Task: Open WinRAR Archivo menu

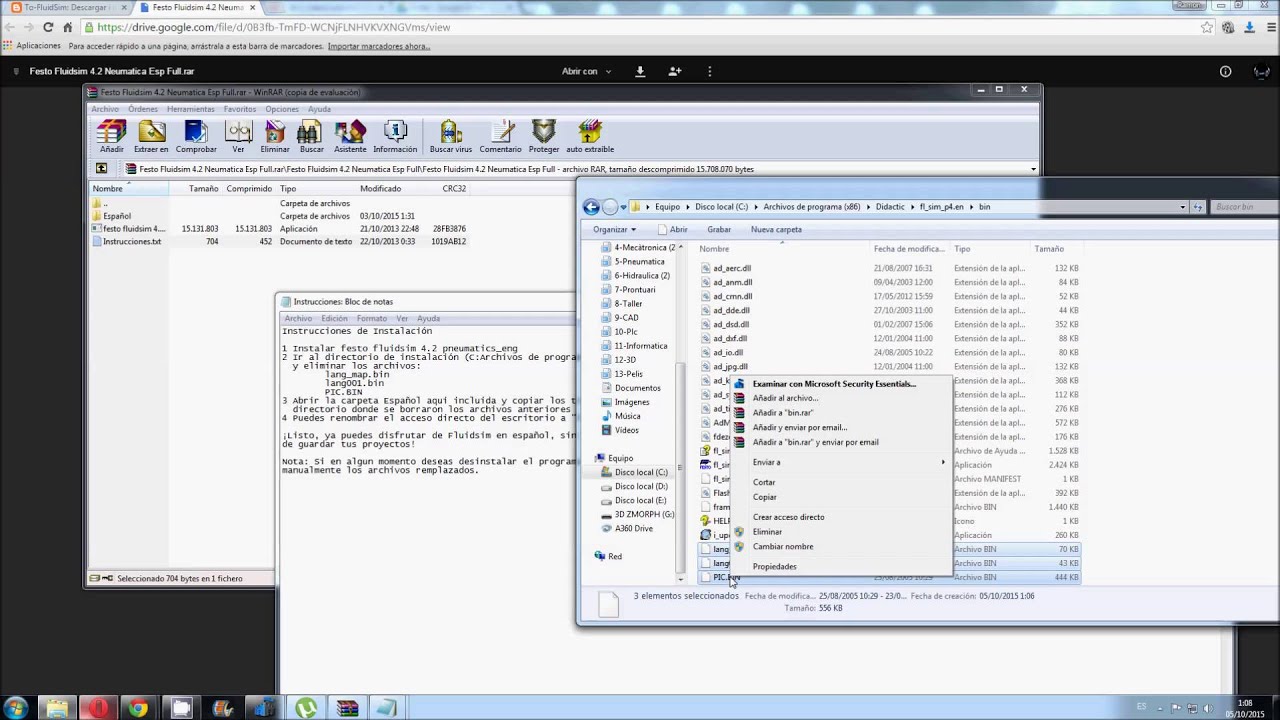Action: 104,109
